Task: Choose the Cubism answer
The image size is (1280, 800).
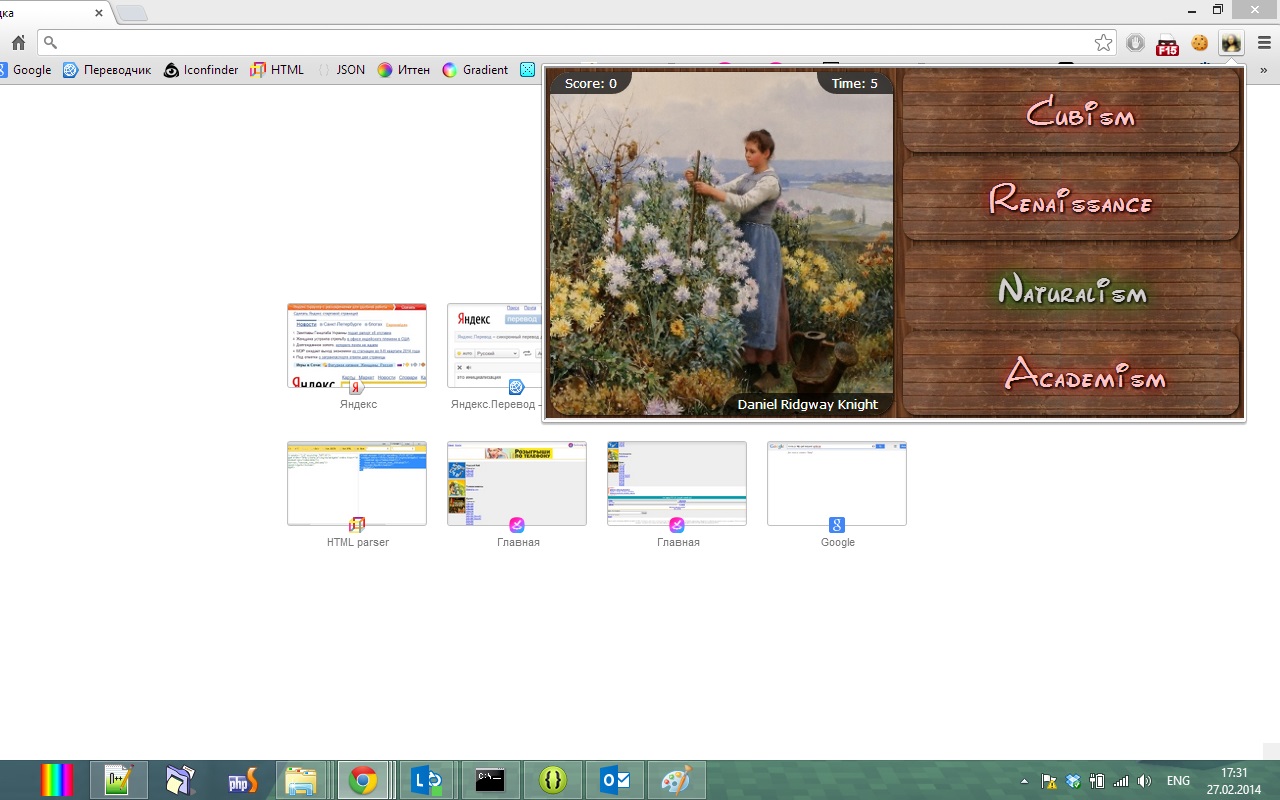Action: click(x=1071, y=111)
